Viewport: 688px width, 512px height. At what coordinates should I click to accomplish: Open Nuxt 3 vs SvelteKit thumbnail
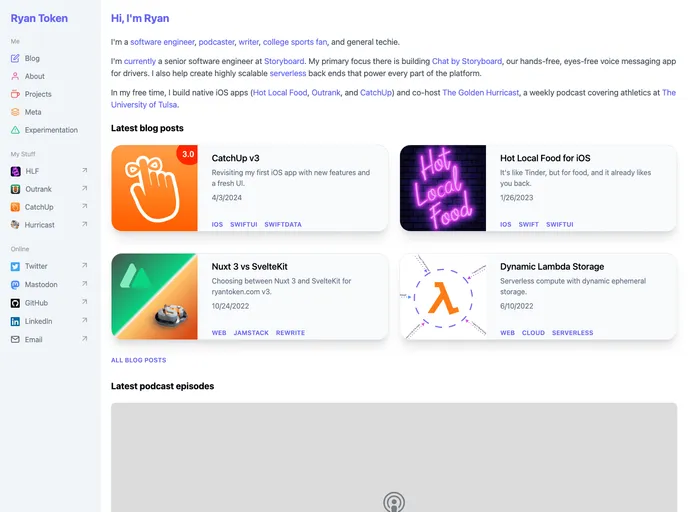(x=154, y=296)
